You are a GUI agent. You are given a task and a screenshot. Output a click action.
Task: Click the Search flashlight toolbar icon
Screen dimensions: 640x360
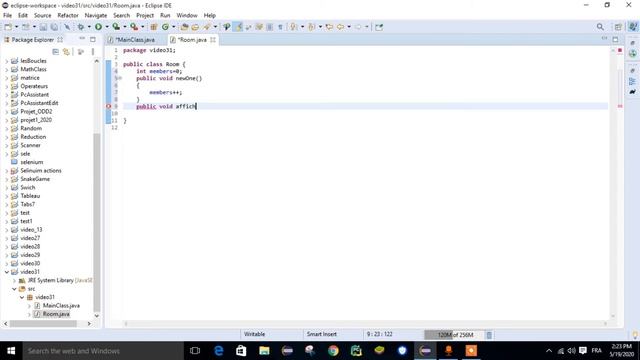pos(207,27)
